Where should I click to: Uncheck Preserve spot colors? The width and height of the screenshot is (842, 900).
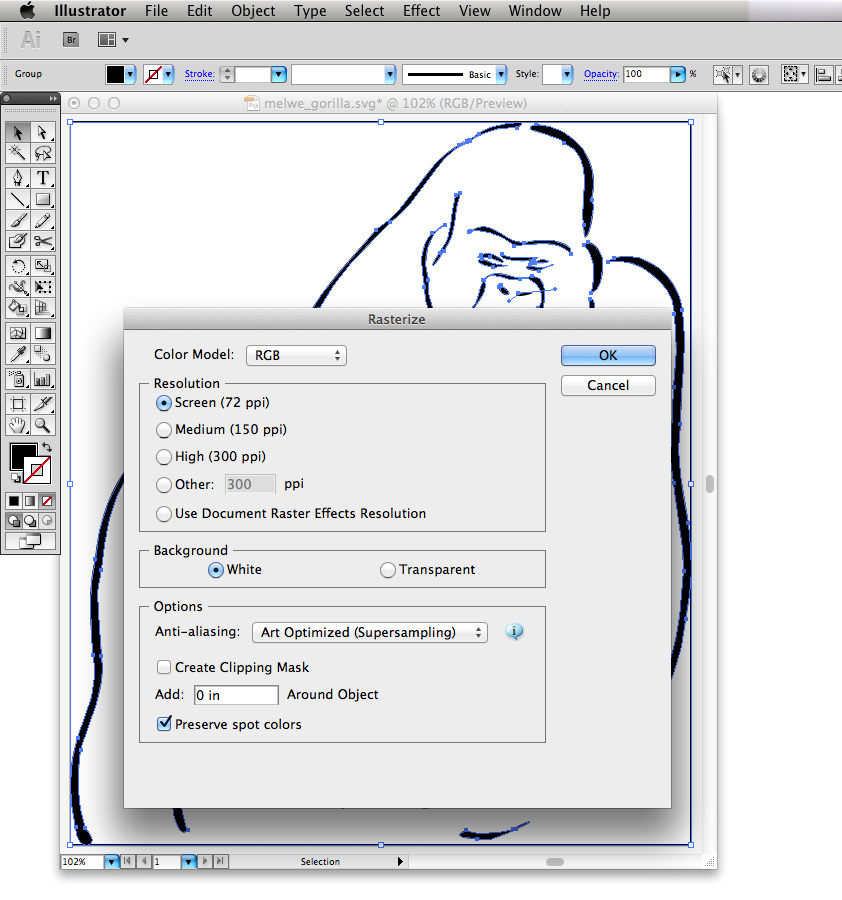[x=164, y=723]
